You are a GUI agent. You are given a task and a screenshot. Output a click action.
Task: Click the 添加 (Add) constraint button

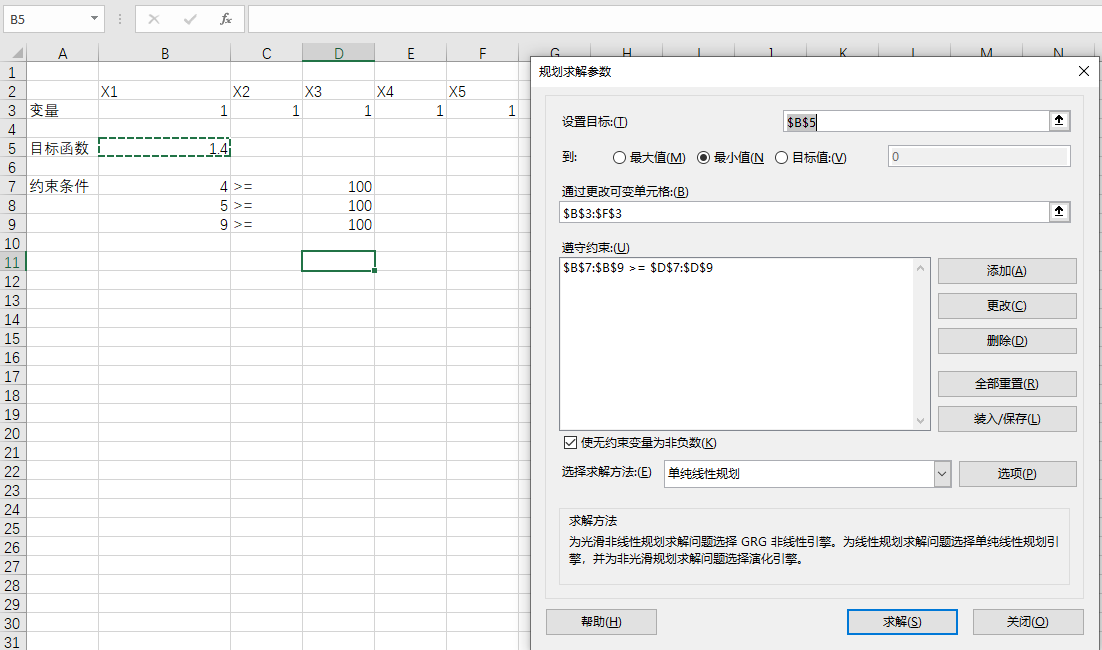1006,271
